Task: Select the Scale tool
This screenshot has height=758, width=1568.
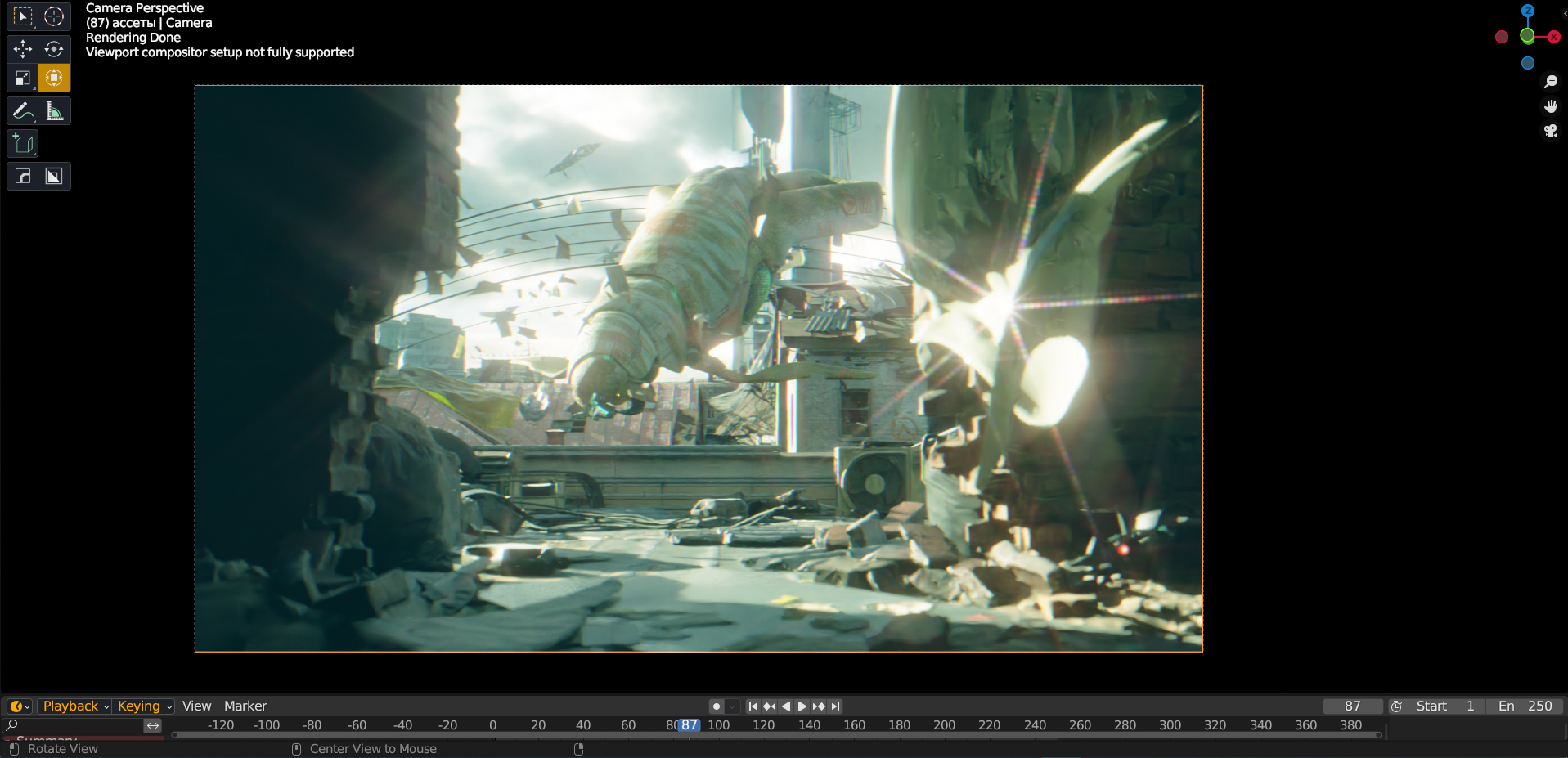Action: click(x=23, y=78)
